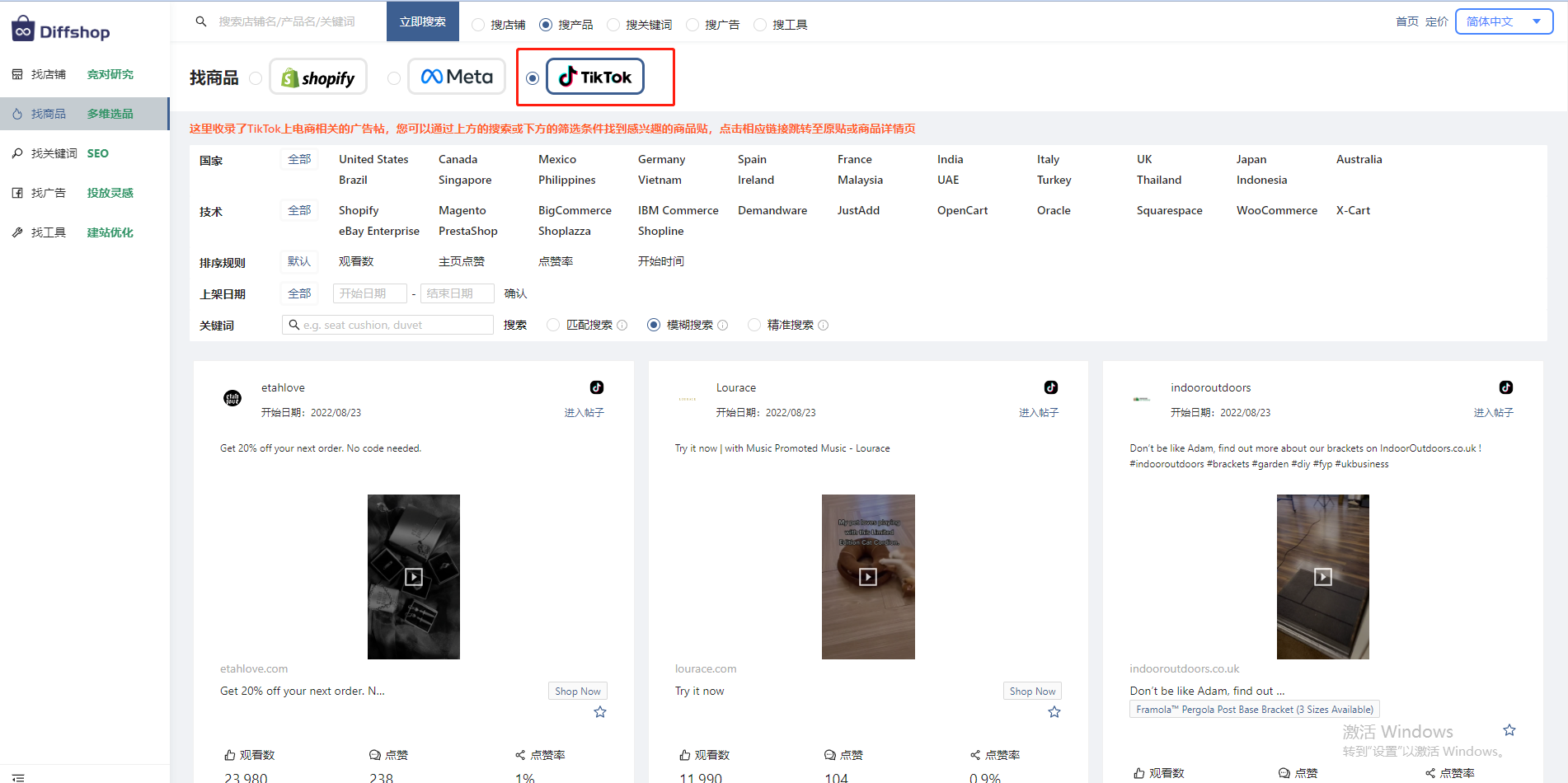Viewport: 1568px width, 783px height.
Task: Select the Meta platform radio button
Action: pyautogui.click(x=394, y=78)
